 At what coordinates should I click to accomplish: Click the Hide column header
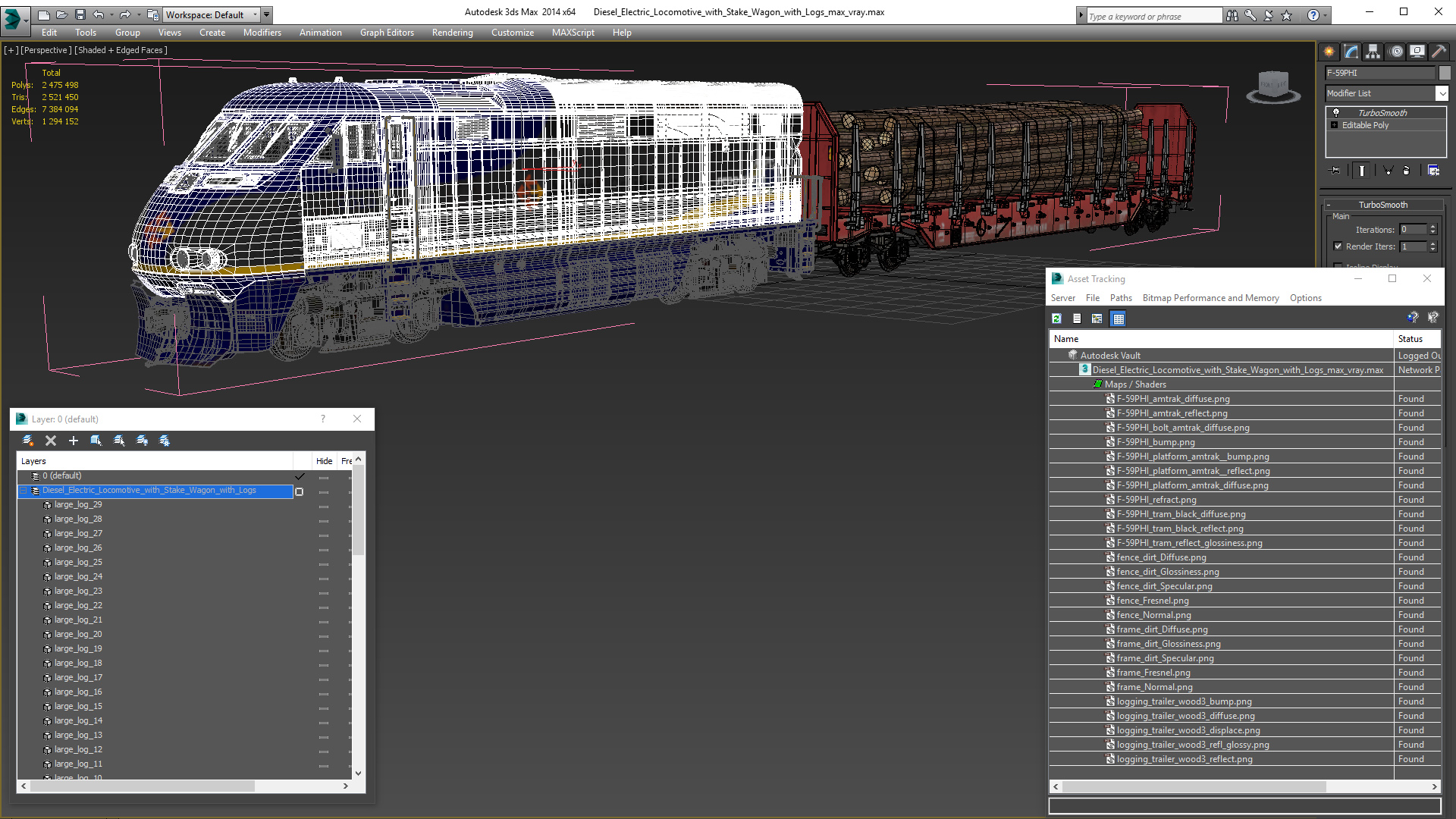(324, 461)
